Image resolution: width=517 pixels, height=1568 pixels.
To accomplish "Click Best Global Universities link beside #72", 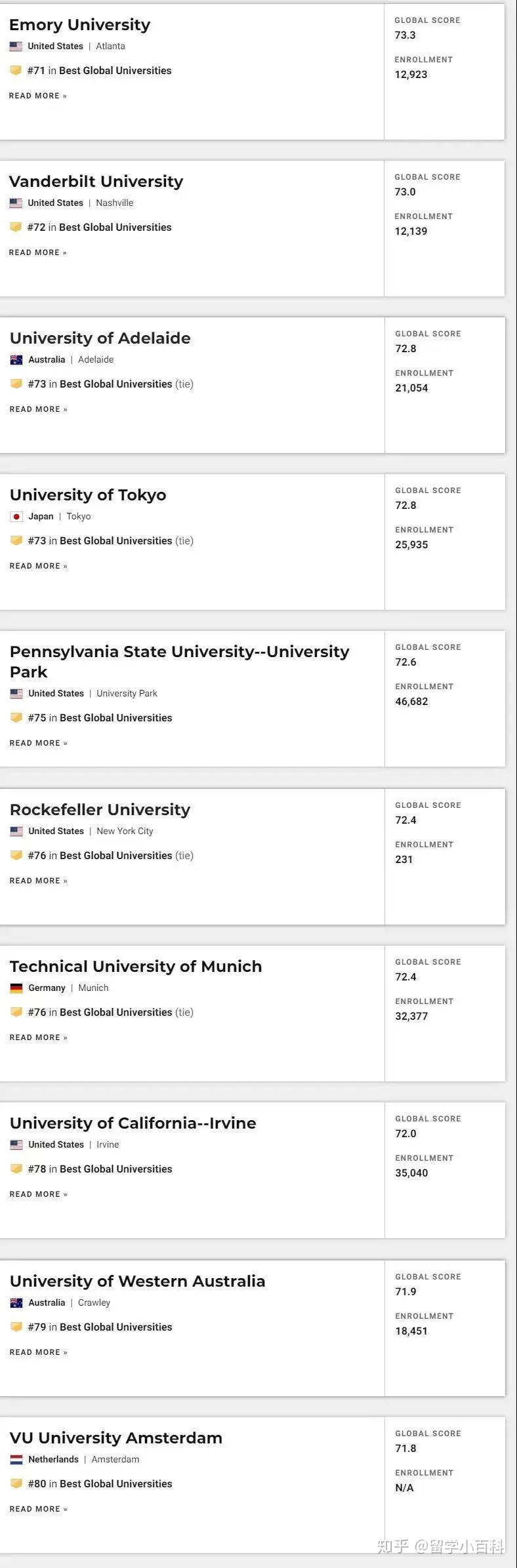I will click(x=115, y=227).
